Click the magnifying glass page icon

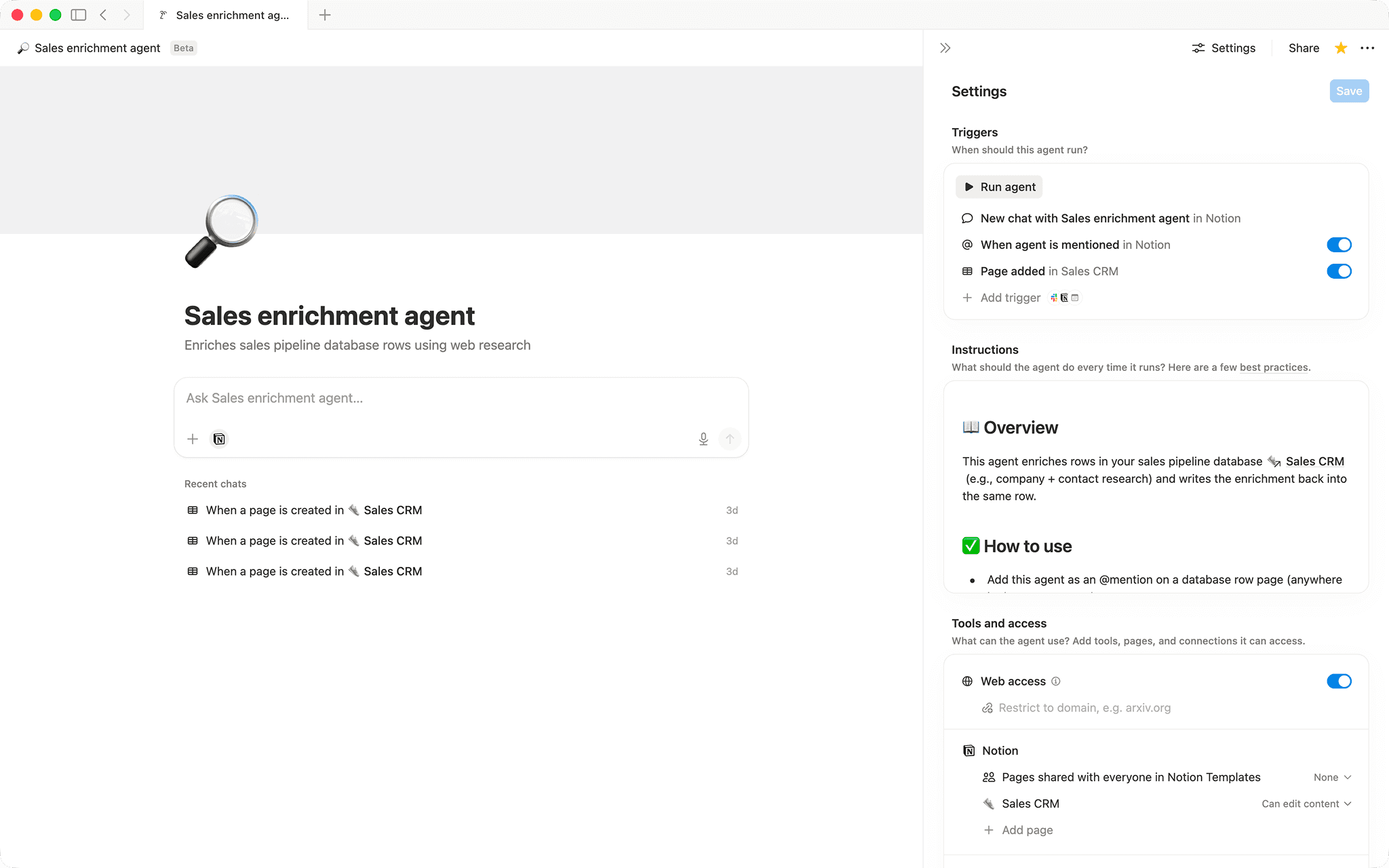221,232
